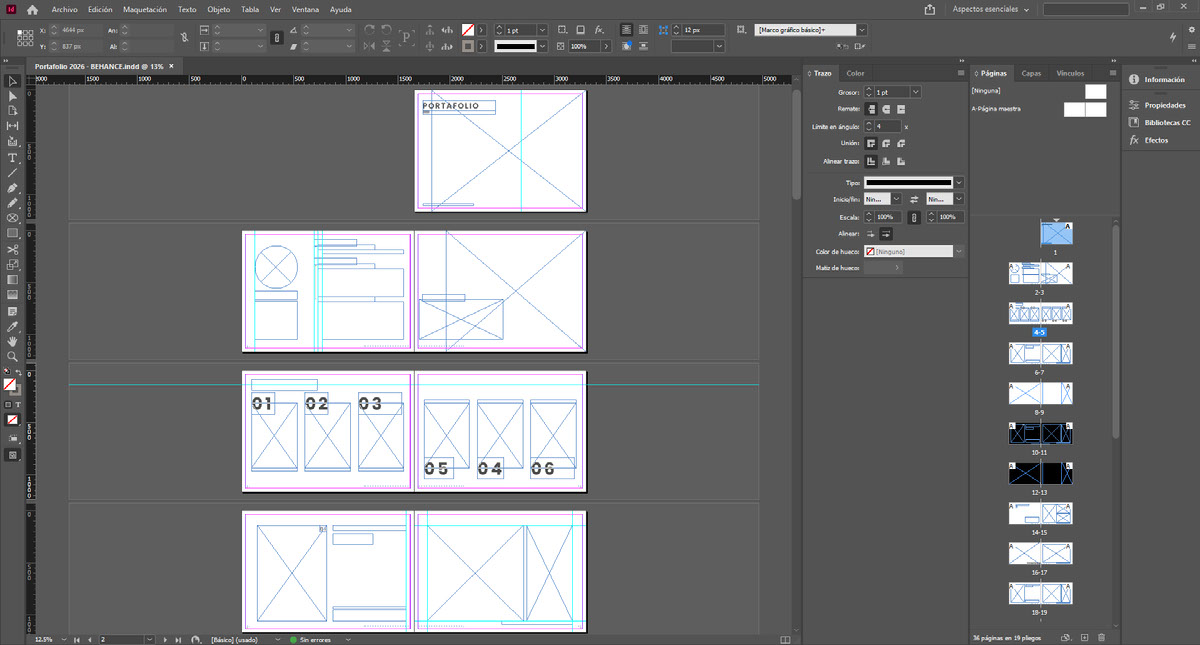The height and width of the screenshot is (645, 1200).
Task: Open Aspectos esenciales workspace dropdown
Action: [x=989, y=9]
